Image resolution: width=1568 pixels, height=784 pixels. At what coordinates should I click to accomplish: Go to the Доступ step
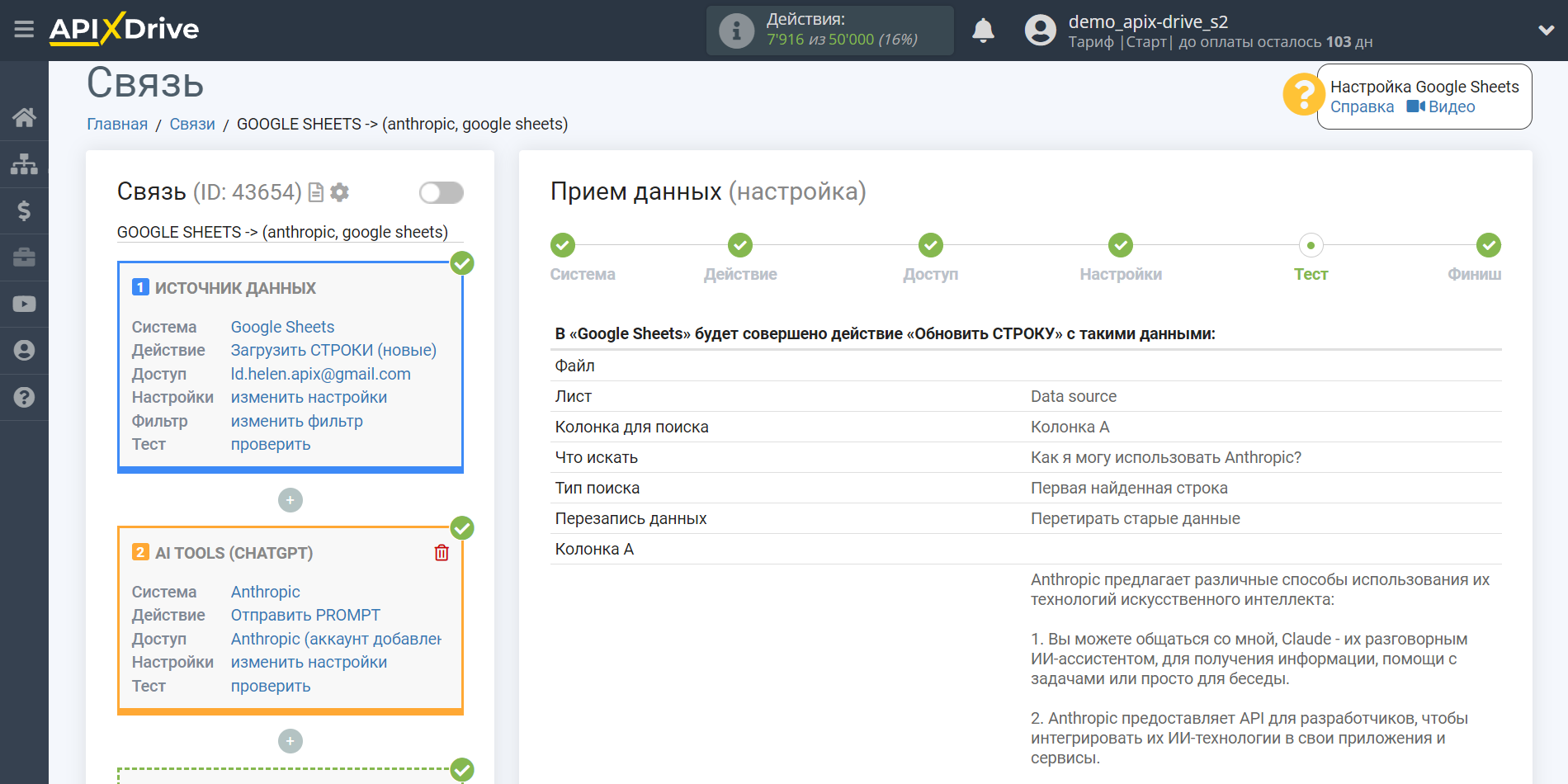coord(931,245)
